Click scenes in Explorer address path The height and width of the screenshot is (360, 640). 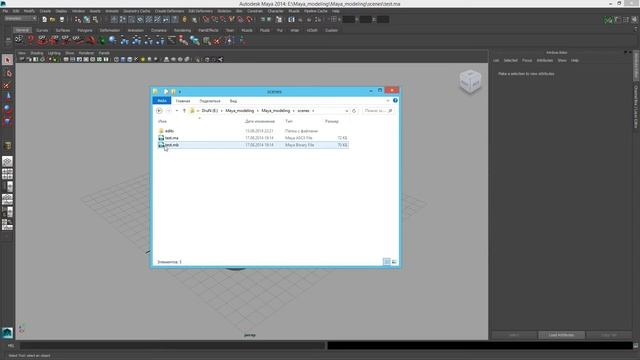(303, 111)
